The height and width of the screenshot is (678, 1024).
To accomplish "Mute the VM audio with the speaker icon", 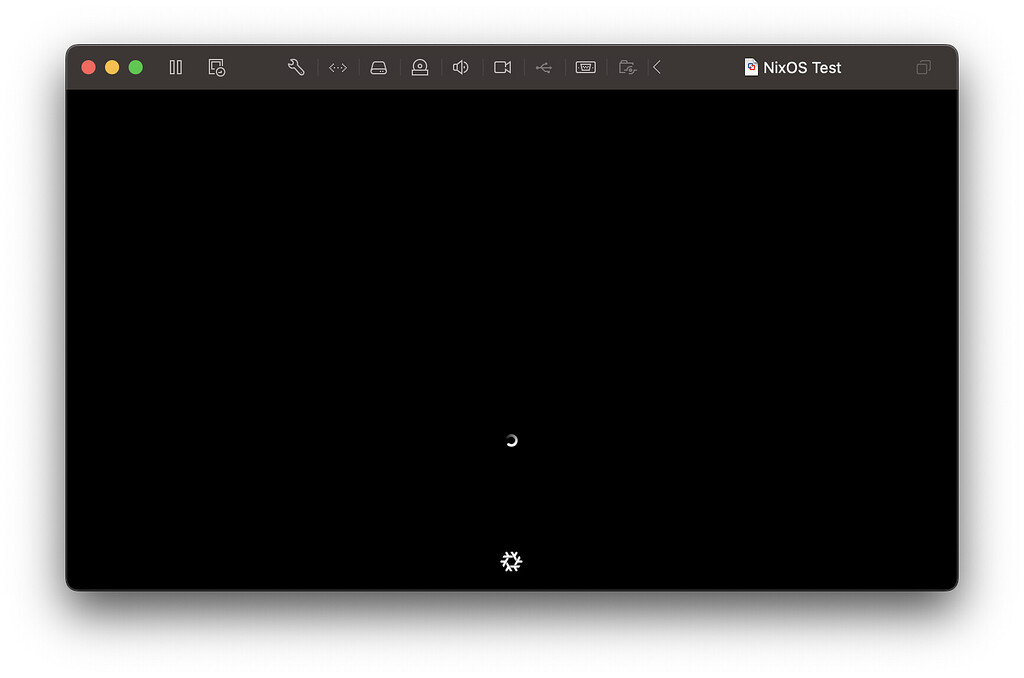I will (x=460, y=67).
